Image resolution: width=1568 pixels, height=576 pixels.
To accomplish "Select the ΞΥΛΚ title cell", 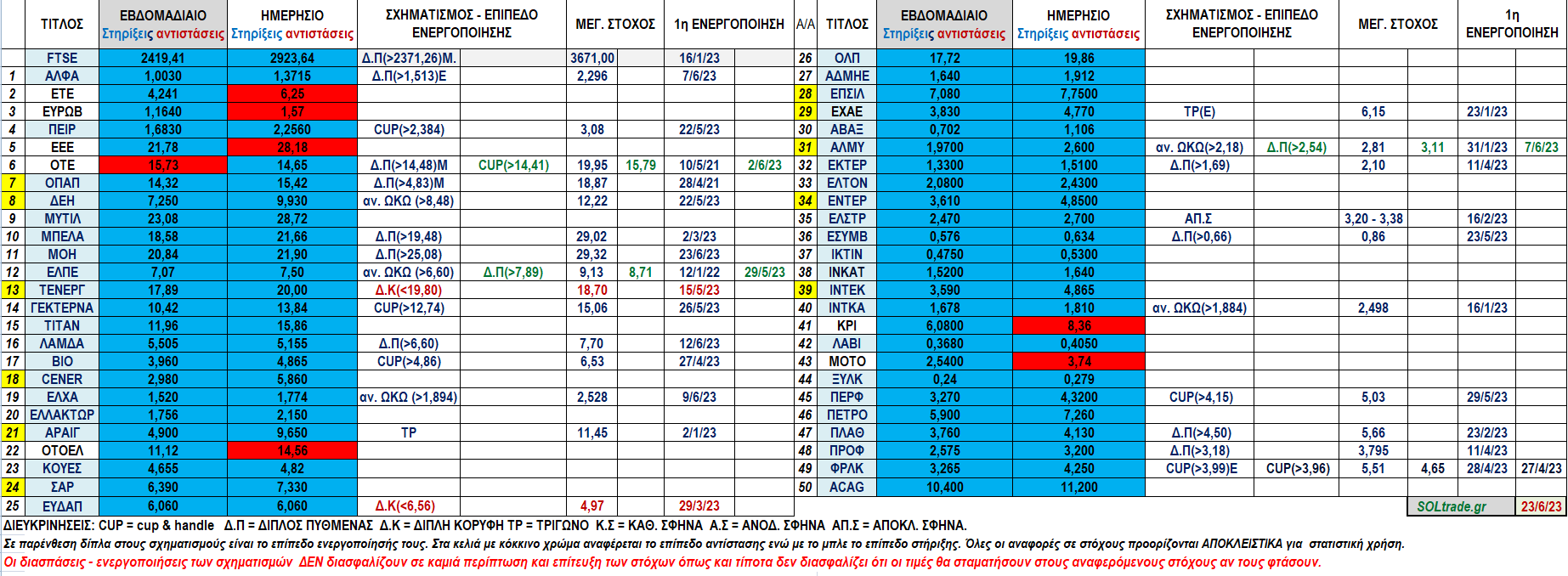I will pos(847,379).
